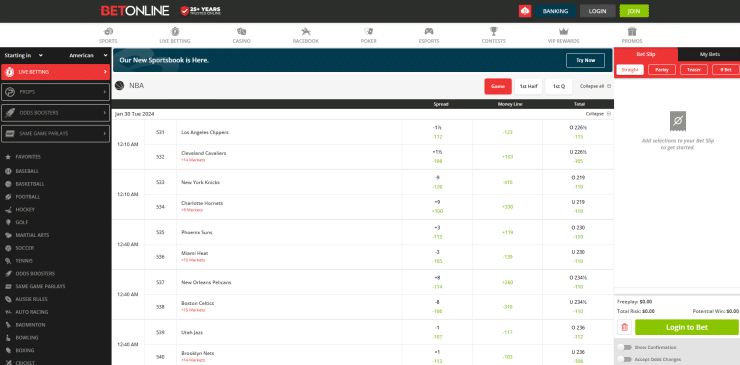Toggle Show Confirmation switch
Screen dimensions: 740x365
point(625,348)
